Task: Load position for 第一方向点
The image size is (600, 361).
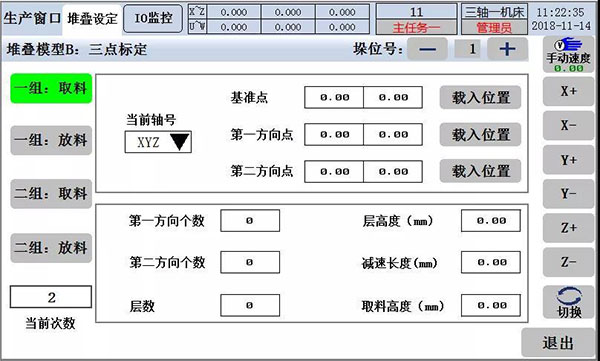Action: pos(480,134)
